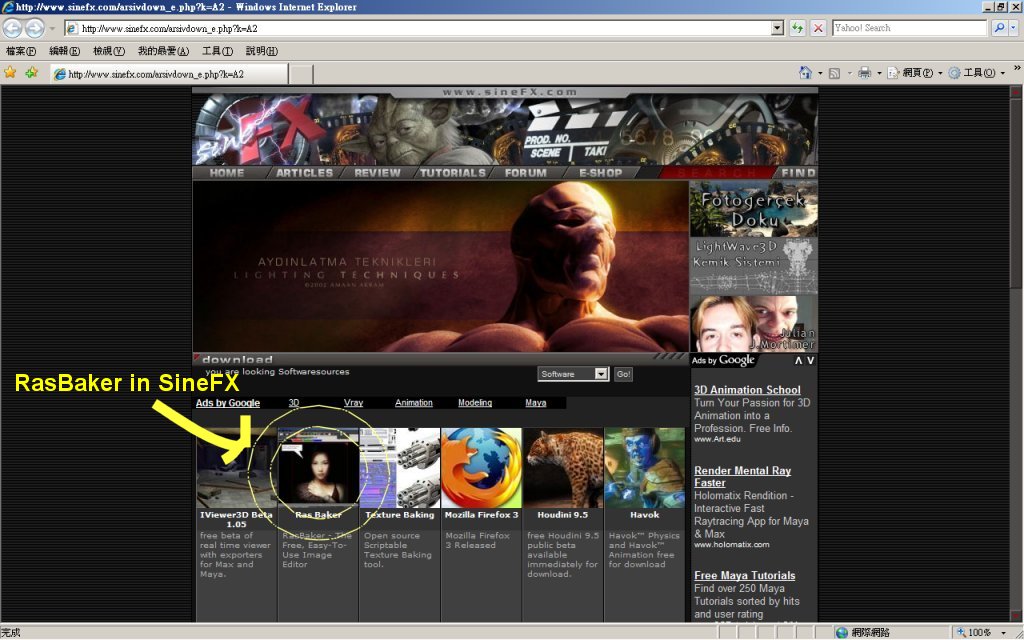
Task: Open the 檢視(V) menu
Action: (108, 51)
